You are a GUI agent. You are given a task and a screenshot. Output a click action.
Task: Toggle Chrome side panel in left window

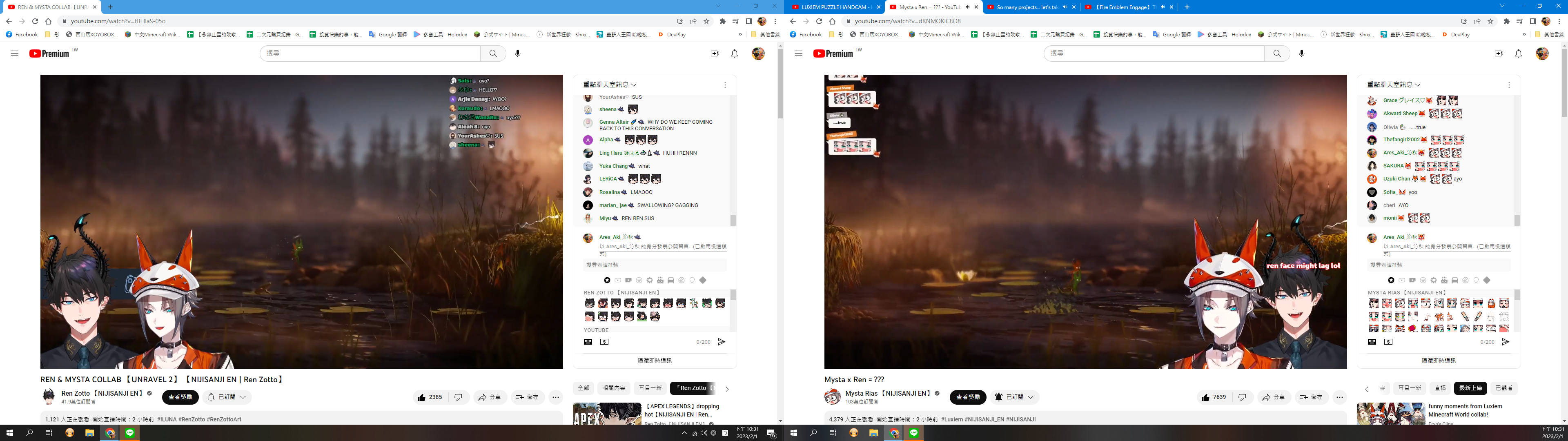point(749,21)
